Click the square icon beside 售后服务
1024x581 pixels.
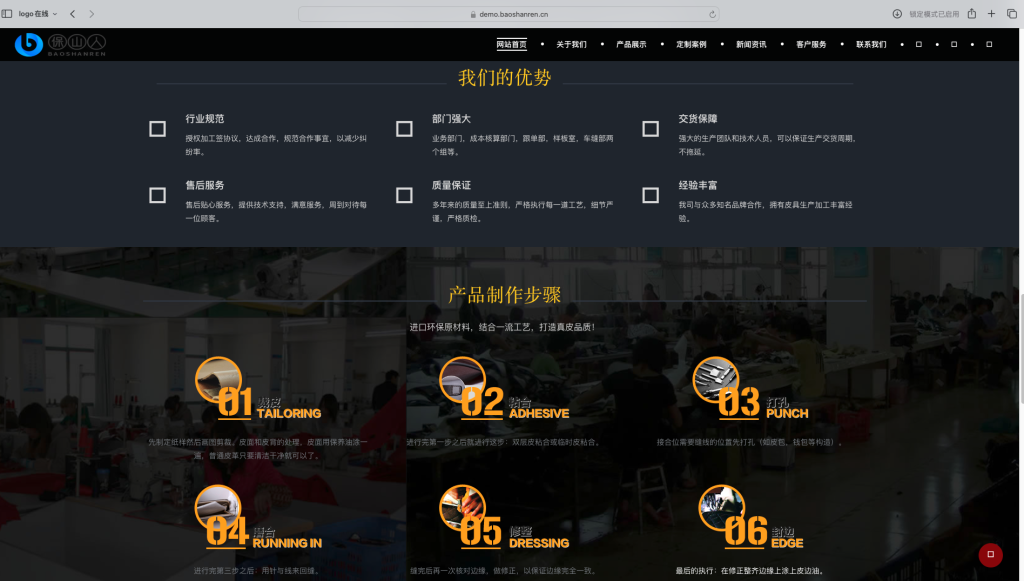157,195
